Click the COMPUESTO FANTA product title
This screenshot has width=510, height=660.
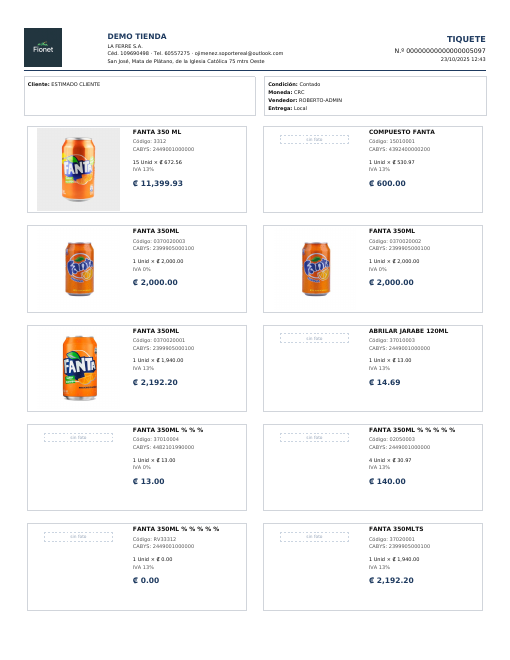(x=401, y=132)
